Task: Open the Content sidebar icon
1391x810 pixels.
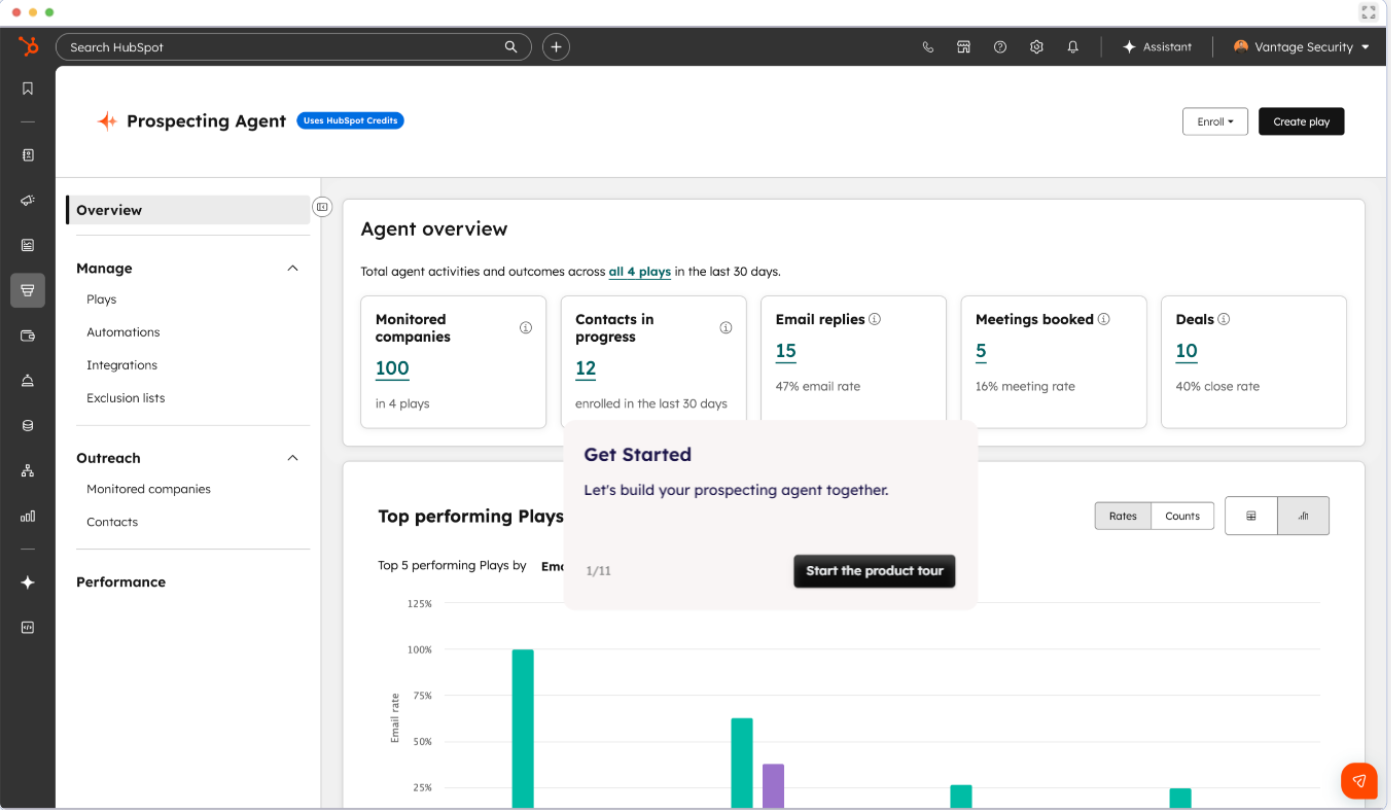Action: tap(28, 245)
